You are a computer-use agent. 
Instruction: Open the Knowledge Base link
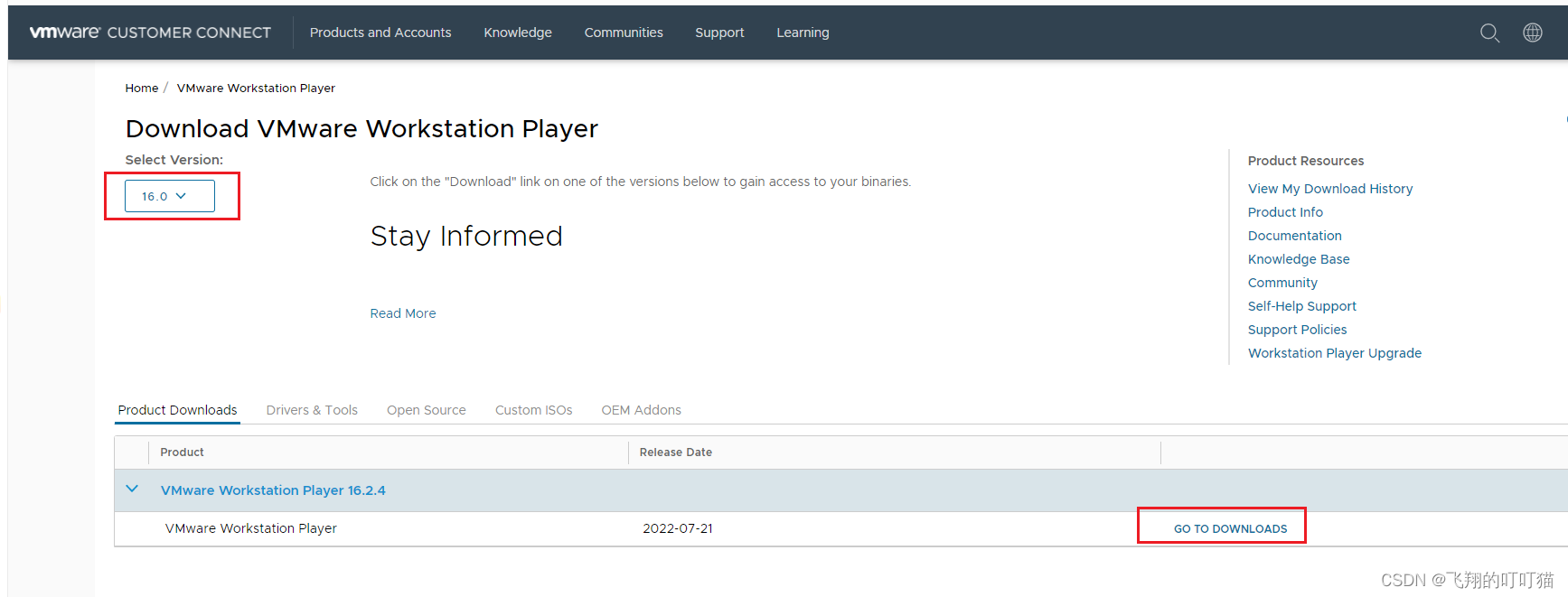click(1299, 259)
